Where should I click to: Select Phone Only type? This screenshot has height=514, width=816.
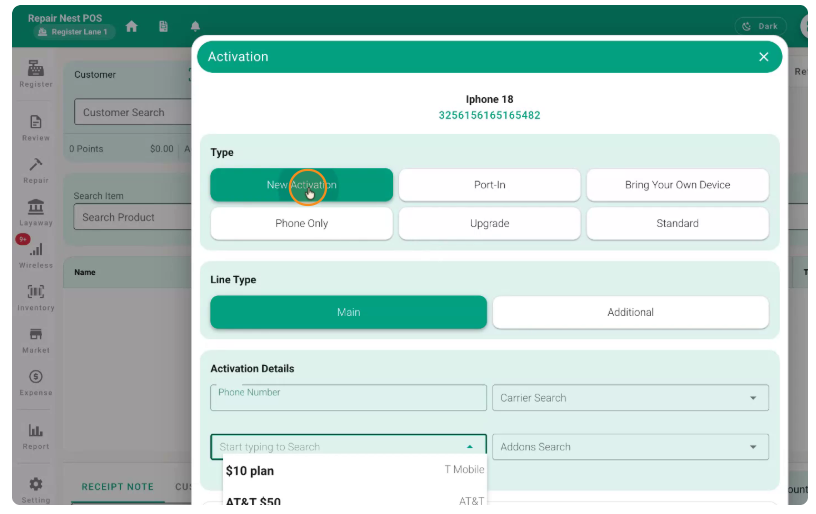tap(301, 223)
